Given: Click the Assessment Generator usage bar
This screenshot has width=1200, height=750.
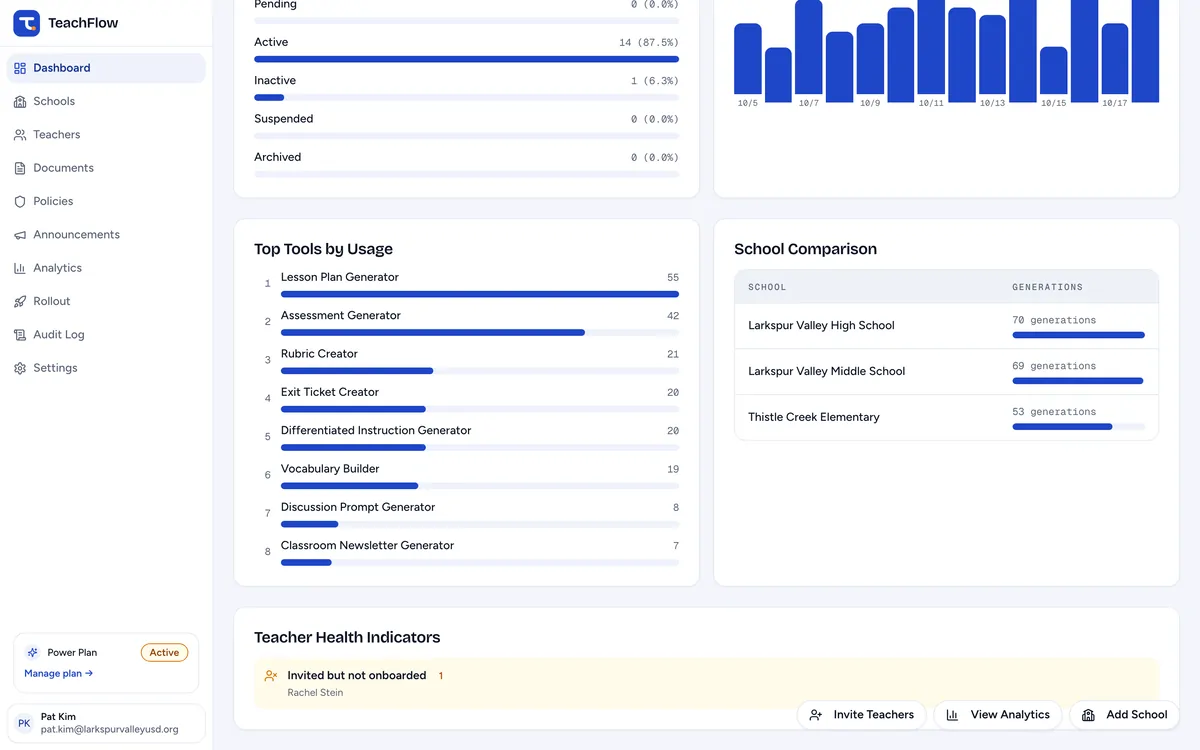Looking at the screenshot, I should pos(480,332).
